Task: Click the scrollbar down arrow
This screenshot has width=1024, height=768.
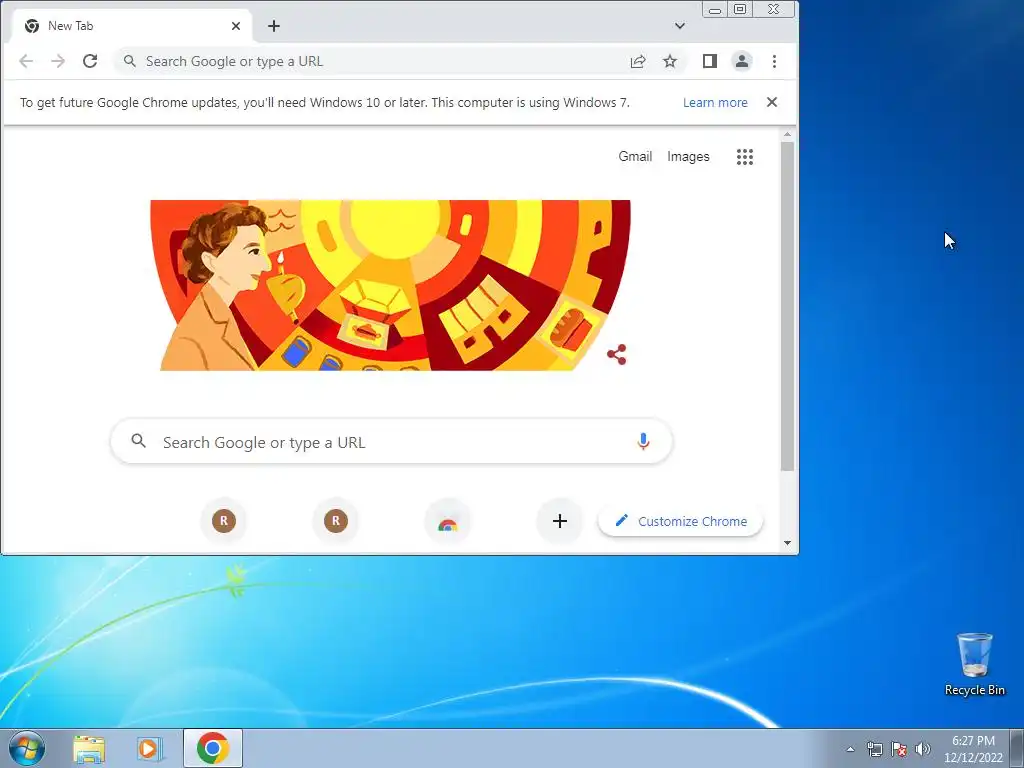Action: (x=788, y=543)
